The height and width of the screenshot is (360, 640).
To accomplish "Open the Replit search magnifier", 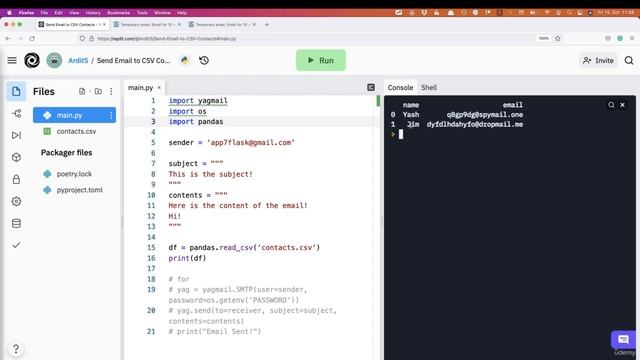I will click(x=629, y=60).
